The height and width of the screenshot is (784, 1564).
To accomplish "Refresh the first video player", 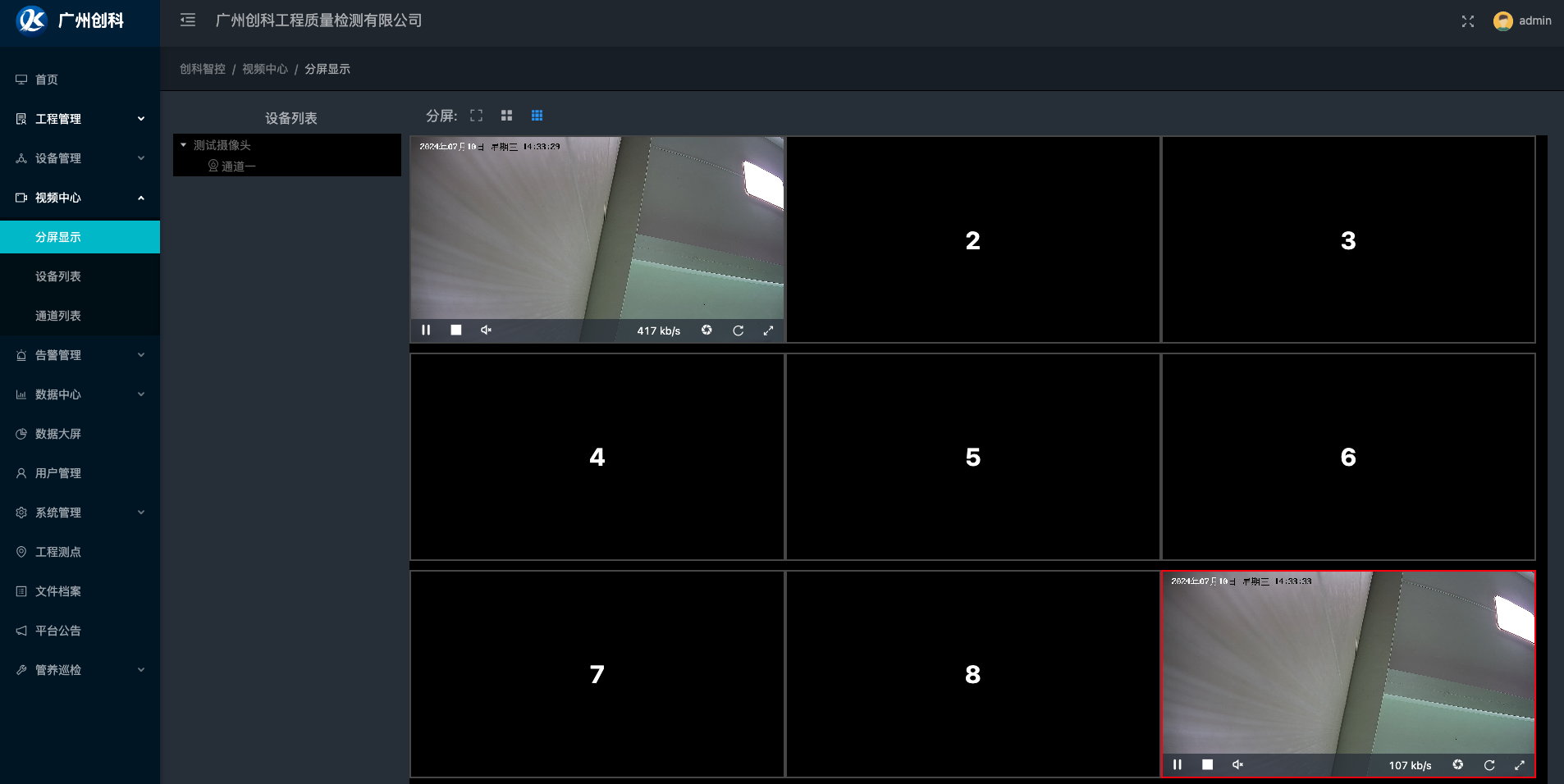I will (738, 330).
